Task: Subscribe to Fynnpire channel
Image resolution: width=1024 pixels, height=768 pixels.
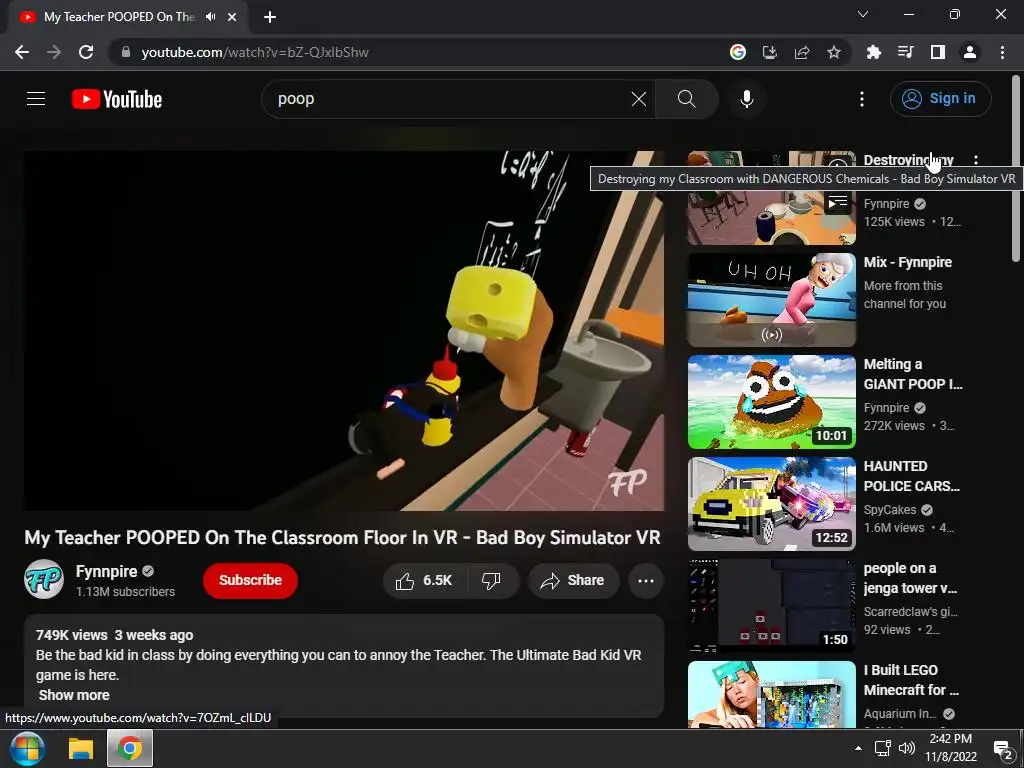Action: (x=250, y=581)
